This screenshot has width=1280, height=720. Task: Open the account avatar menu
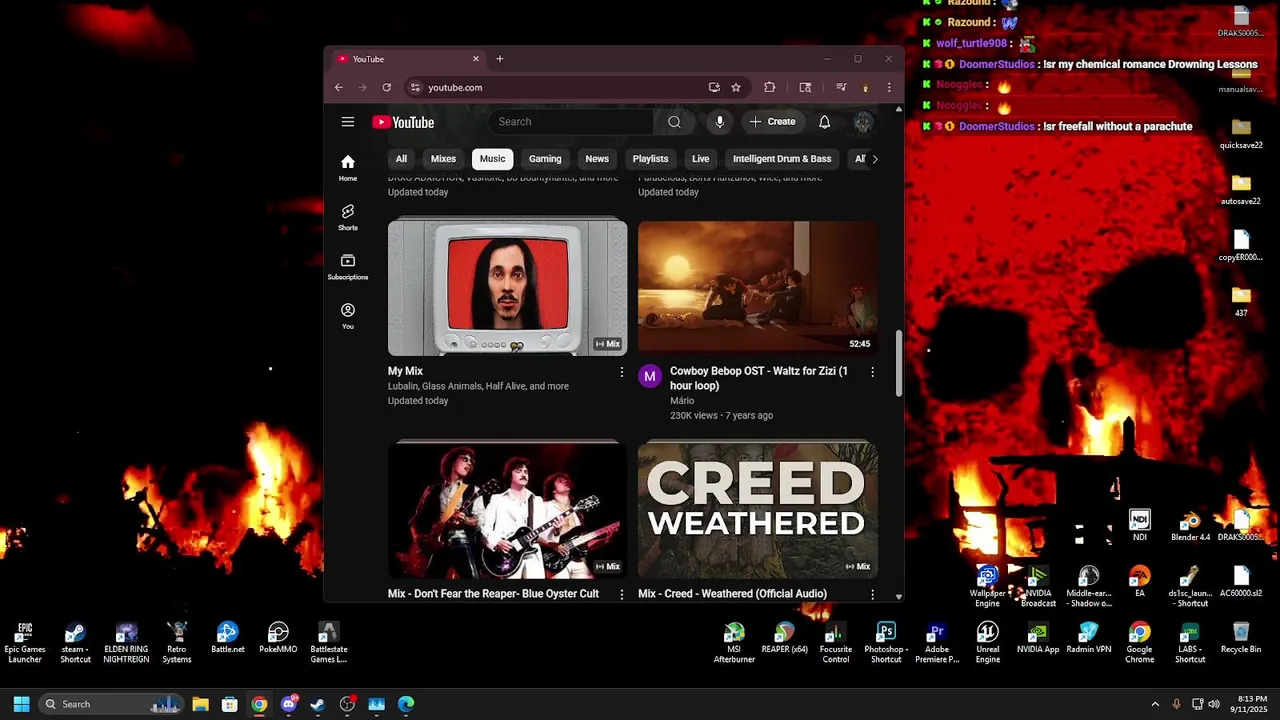(x=863, y=122)
